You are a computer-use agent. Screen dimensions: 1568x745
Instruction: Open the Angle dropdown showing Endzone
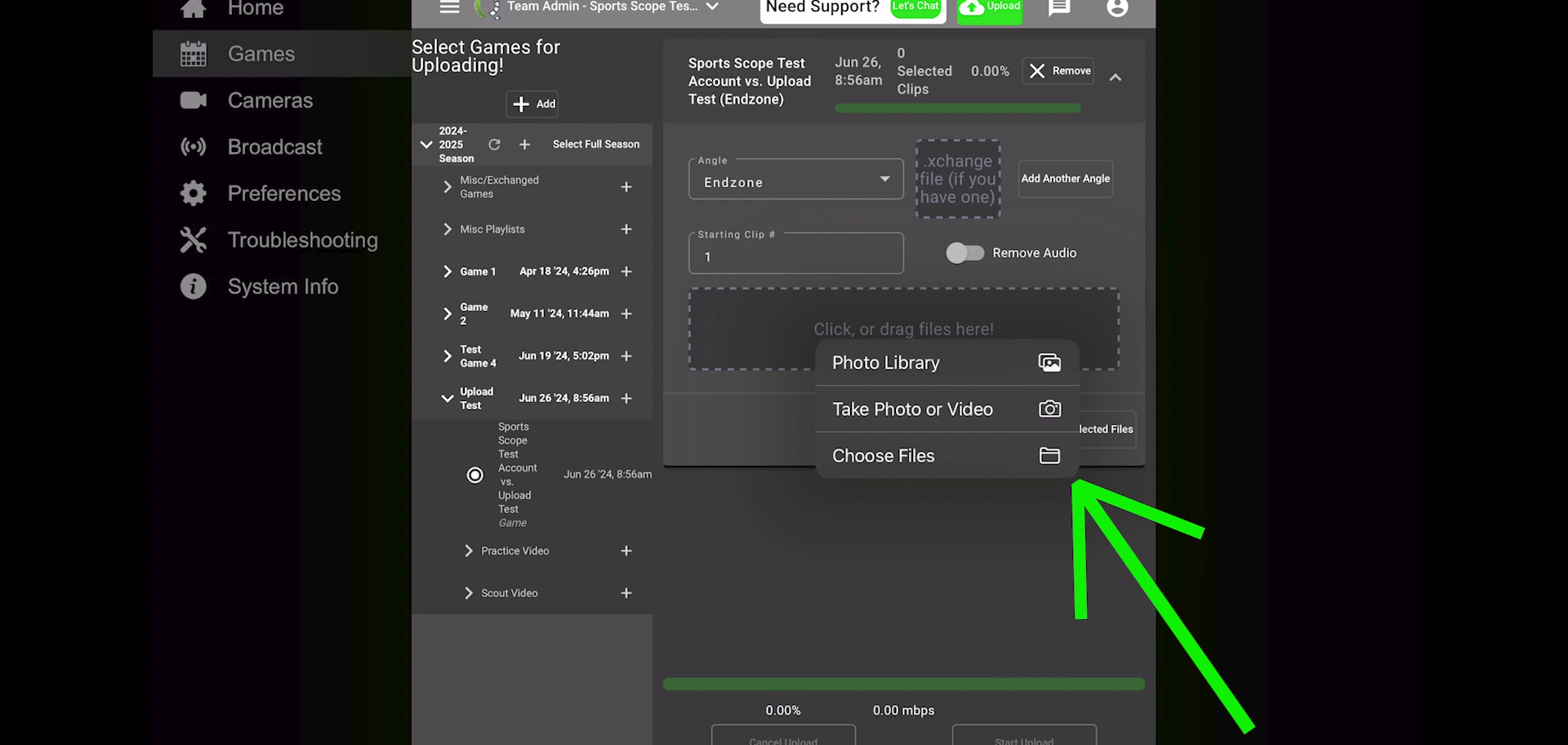tap(795, 180)
